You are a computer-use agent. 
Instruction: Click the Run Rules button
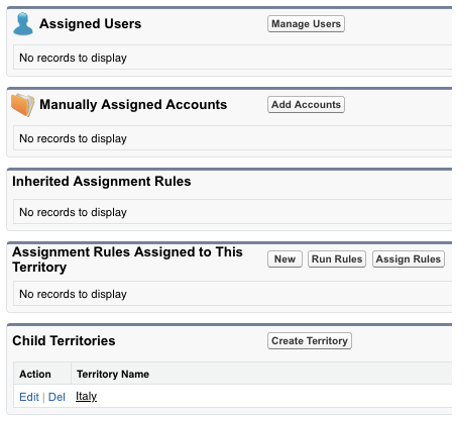pyautogui.click(x=337, y=259)
